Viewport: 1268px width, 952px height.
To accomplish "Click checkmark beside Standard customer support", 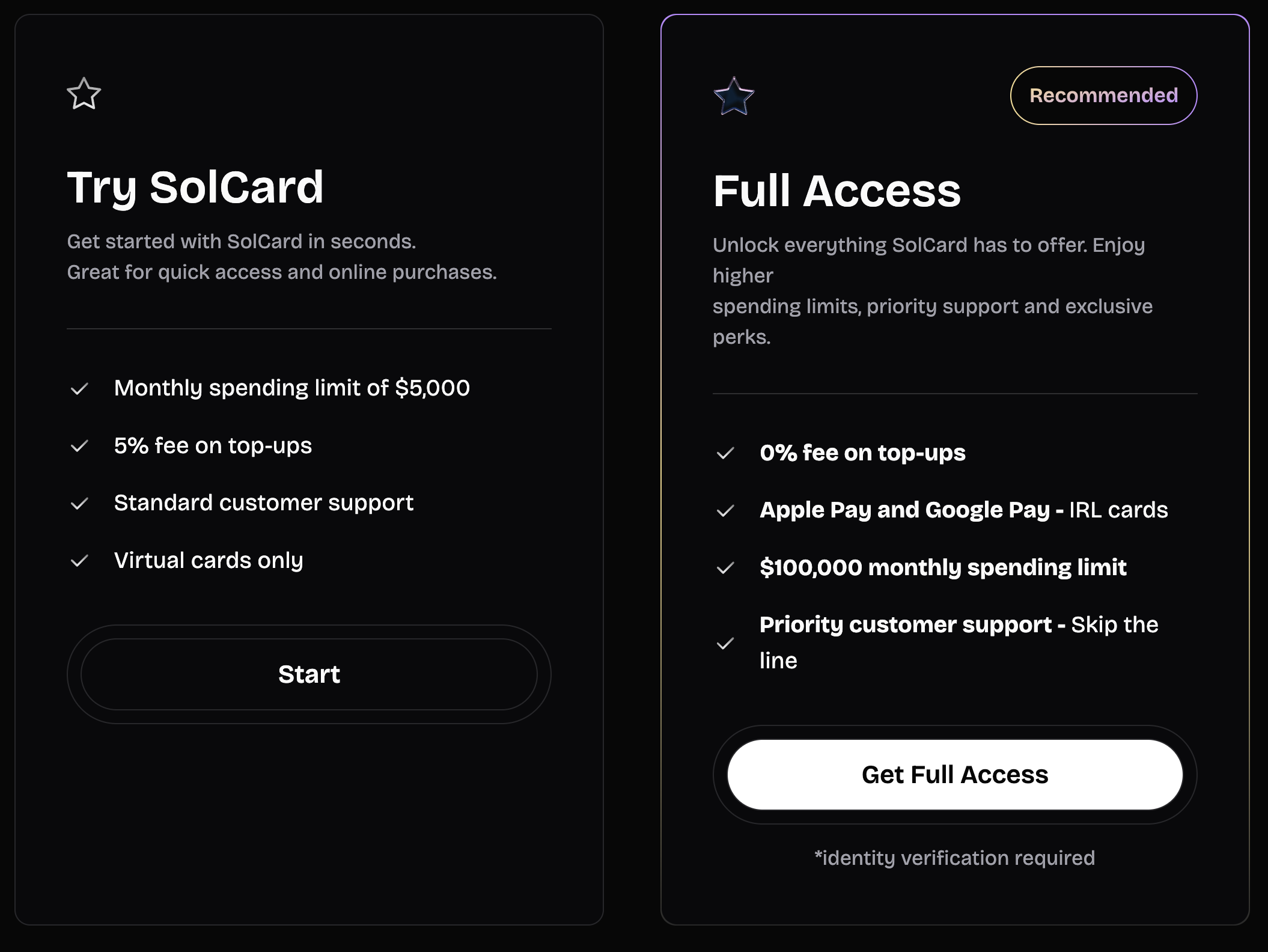I will [x=79, y=504].
